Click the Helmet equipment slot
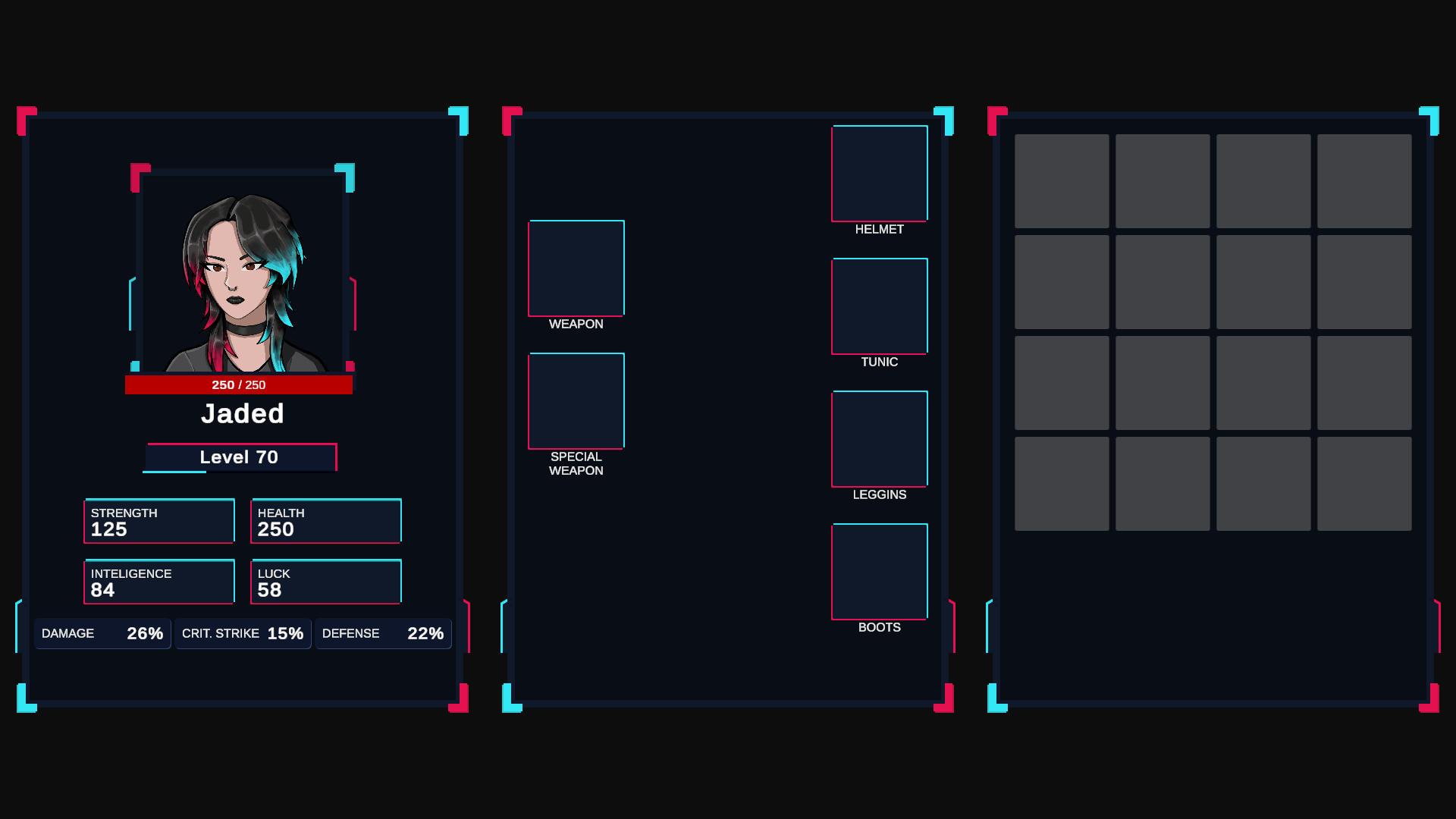Viewport: 1456px width, 819px height. click(x=880, y=174)
